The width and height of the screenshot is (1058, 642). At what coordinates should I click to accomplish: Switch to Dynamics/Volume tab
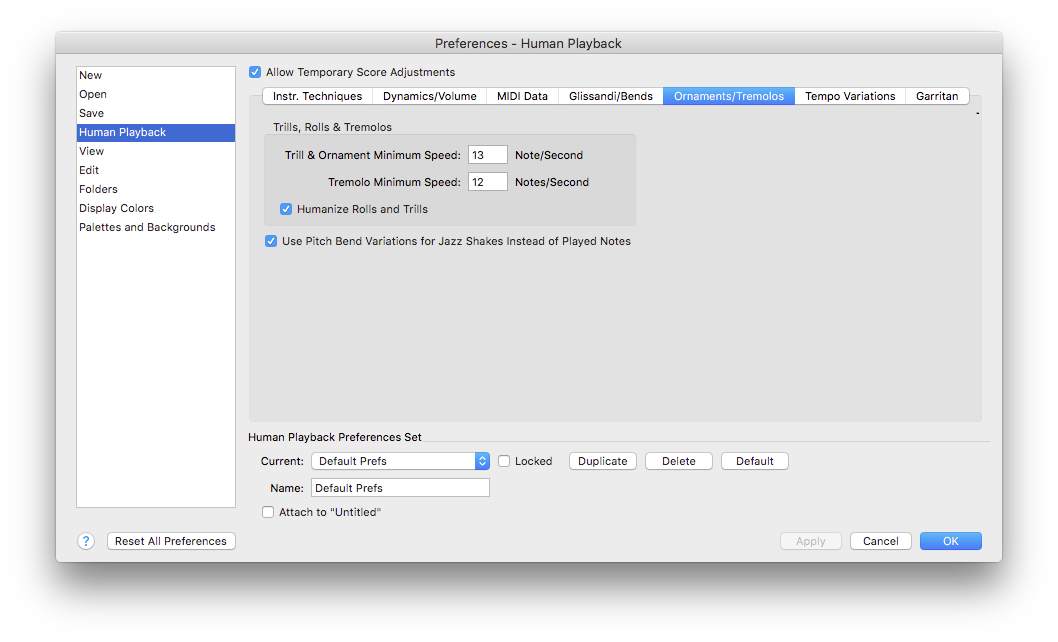(x=430, y=96)
